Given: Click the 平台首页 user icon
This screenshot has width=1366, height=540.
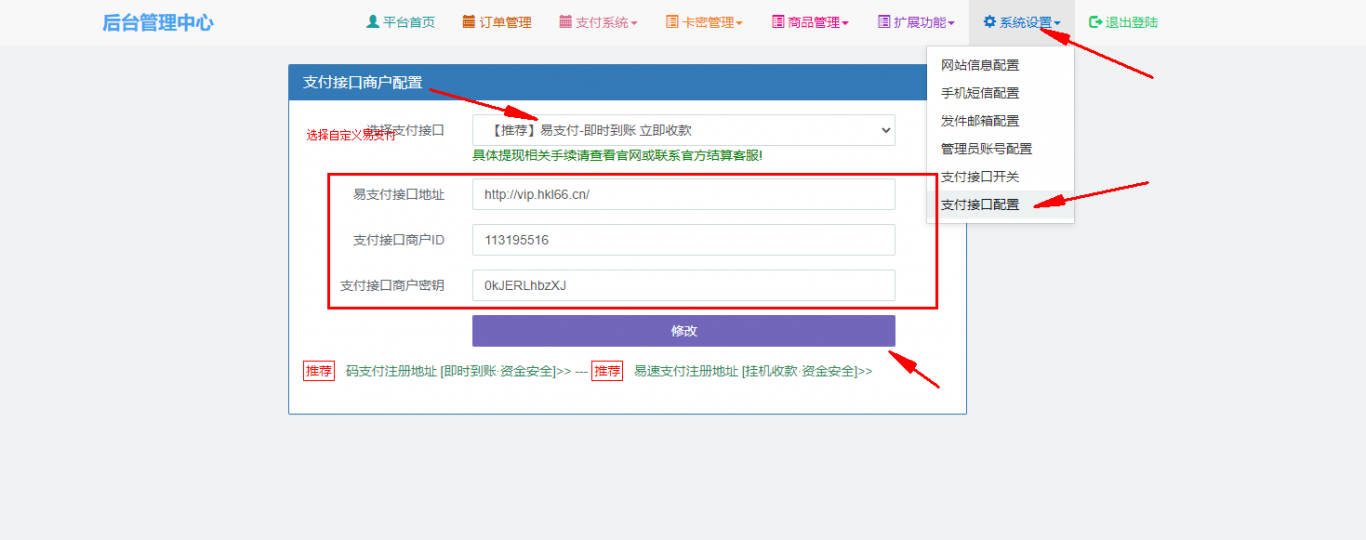Looking at the screenshot, I should click(x=373, y=22).
